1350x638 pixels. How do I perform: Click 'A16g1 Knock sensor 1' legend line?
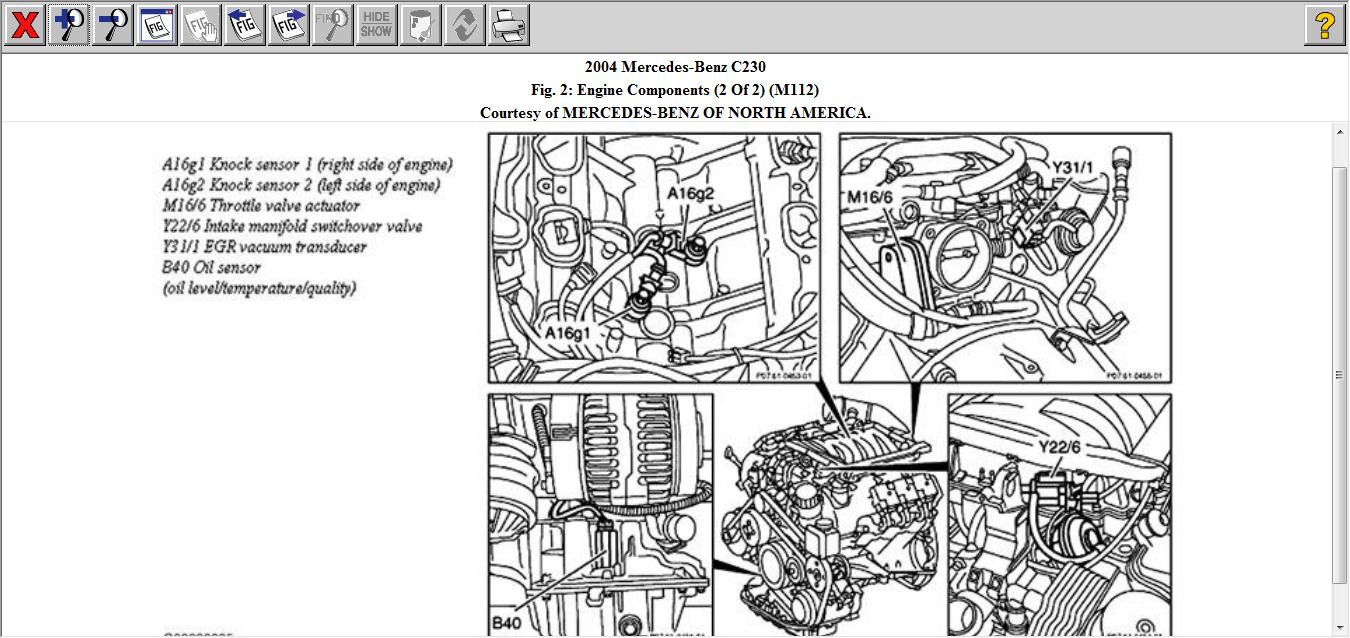(308, 164)
